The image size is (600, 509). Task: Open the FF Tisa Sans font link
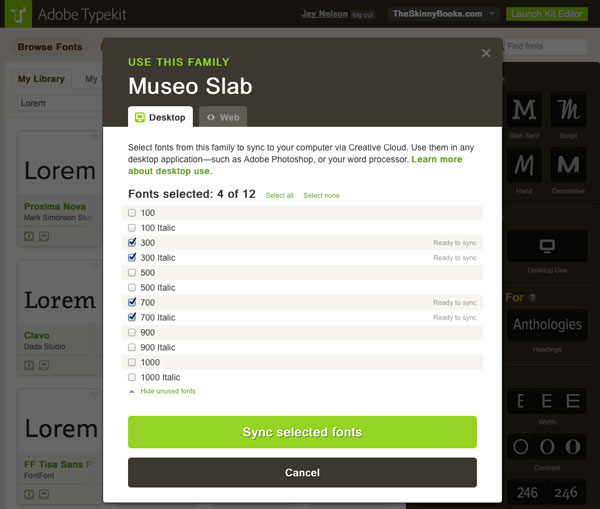(x=57, y=465)
